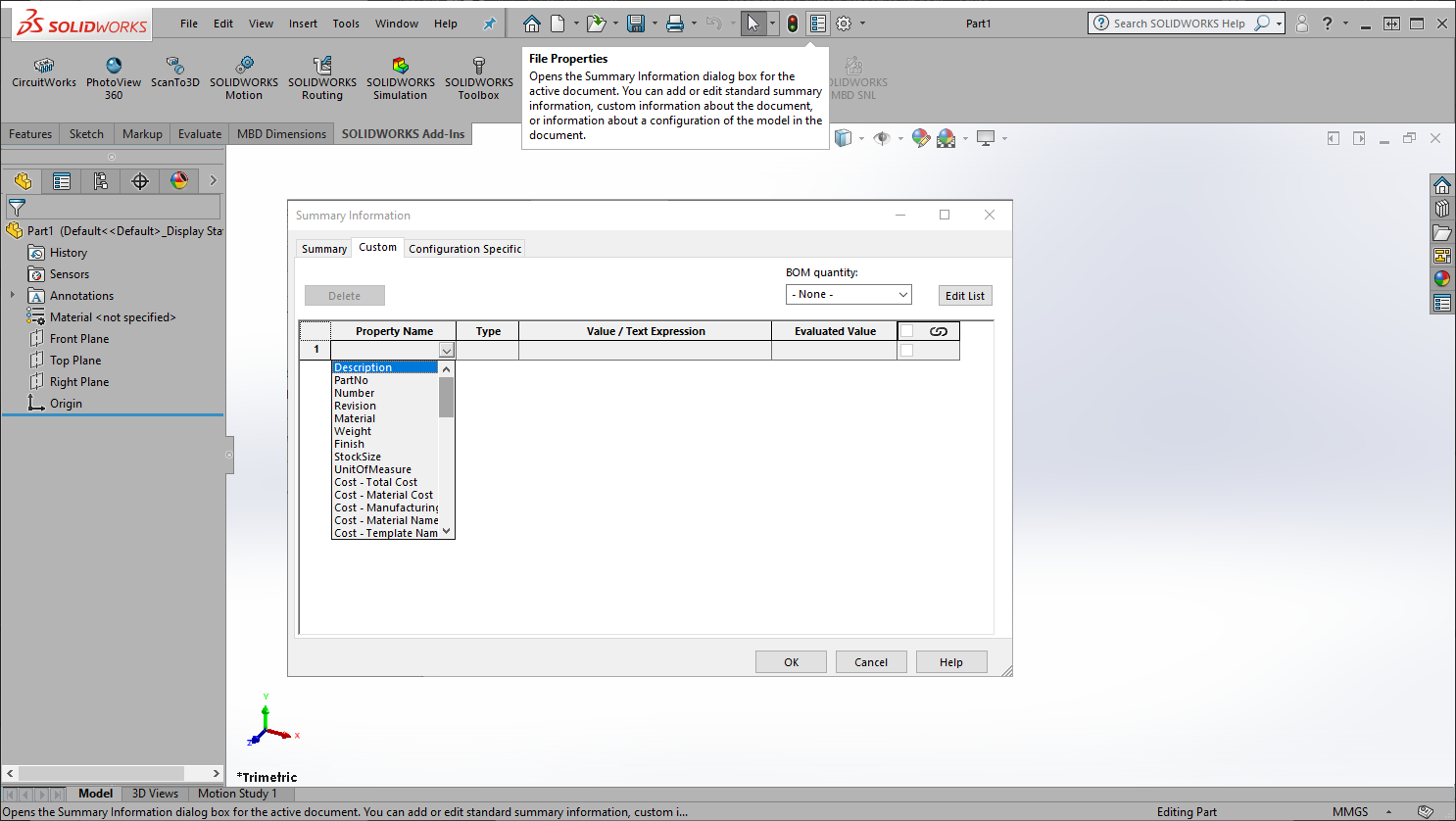Enable SOLIDWORKS Motion add-in
The height and width of the screenshot is (821, 1456).
coord(244,78)
